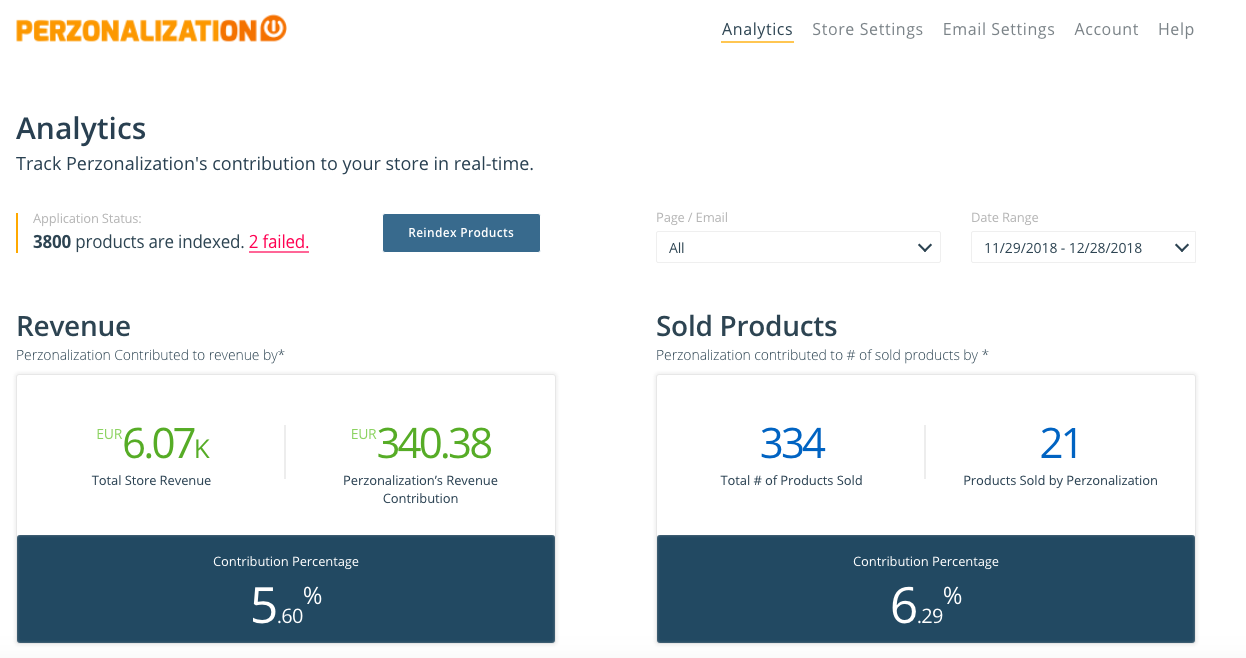The image size is (1246, 658).
Task: Follow the '2 failed.' link
Action: click(x=279, y=242)
